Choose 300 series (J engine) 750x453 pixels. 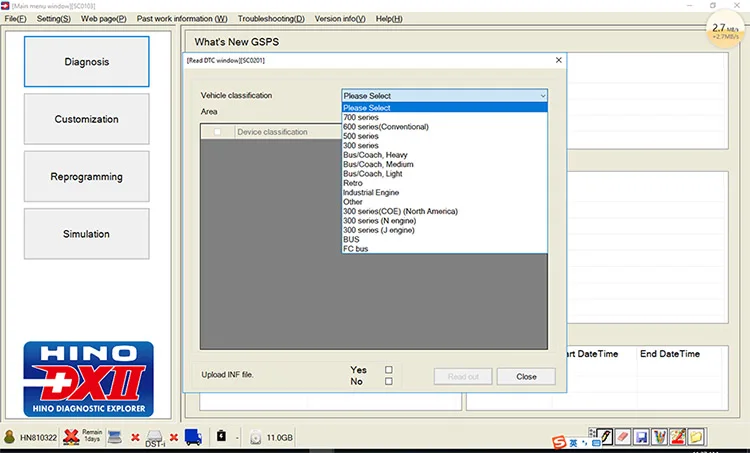point(444,230)
